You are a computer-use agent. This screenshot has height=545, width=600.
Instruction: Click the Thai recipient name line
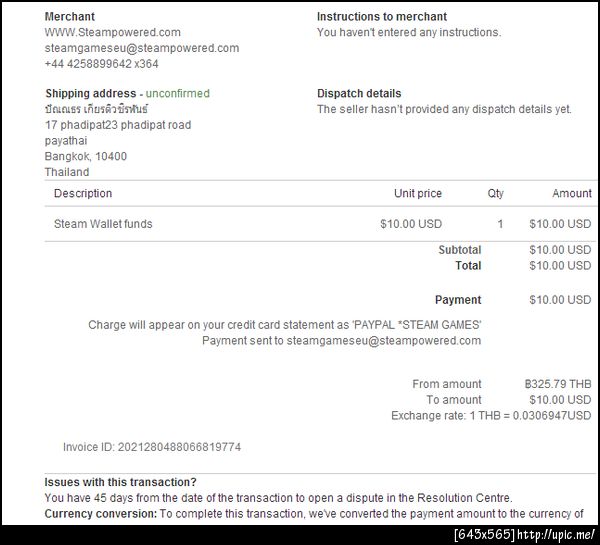coord(96,109)
